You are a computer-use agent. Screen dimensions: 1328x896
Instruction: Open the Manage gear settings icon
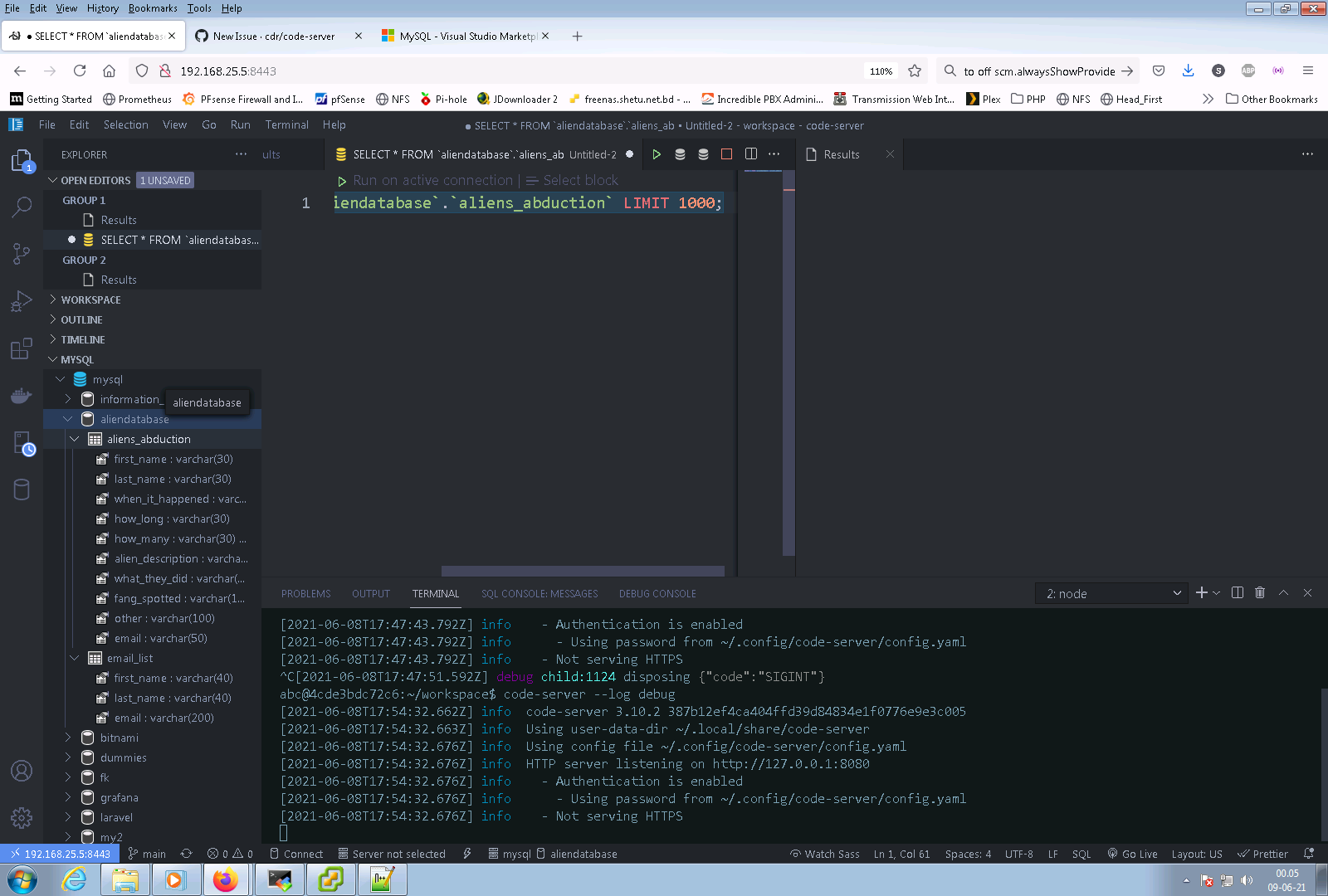pos(22,818)
